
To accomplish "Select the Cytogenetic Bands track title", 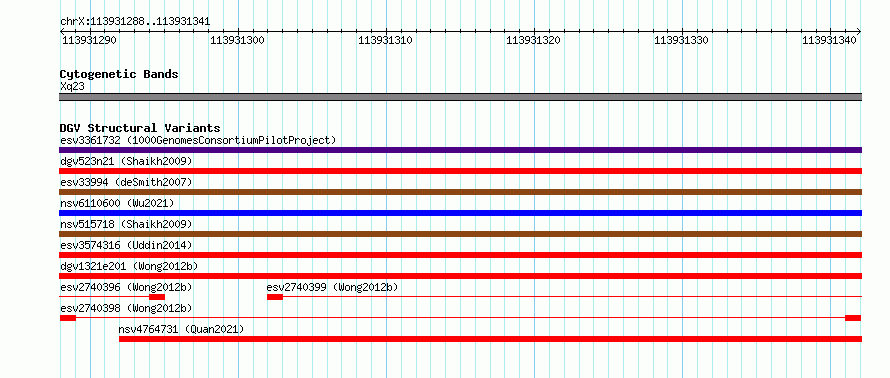I will (119, 74).
